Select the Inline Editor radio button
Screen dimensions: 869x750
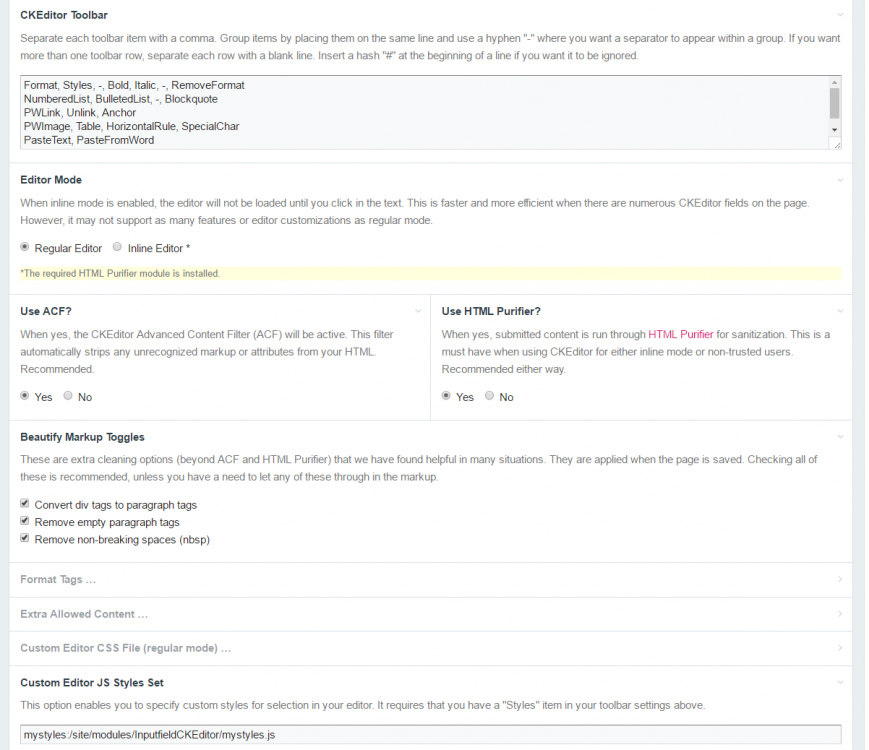pos(118,247)
